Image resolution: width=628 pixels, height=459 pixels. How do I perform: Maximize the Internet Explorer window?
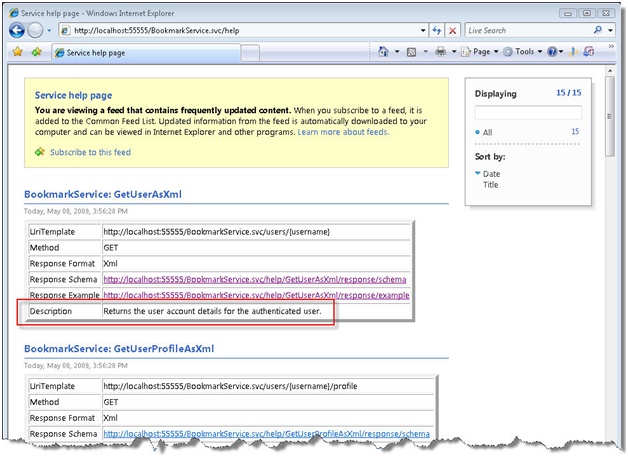click(587, 13)
